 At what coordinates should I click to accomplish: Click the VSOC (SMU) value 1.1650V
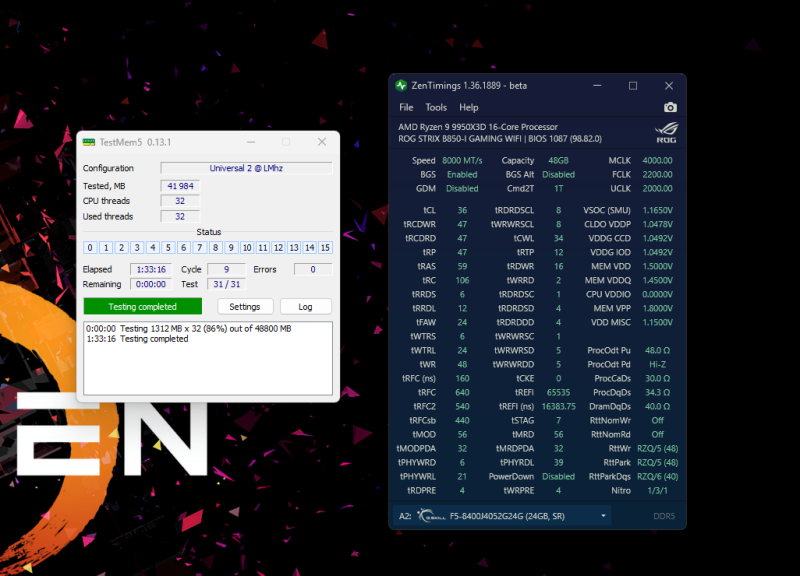[657, 210]
